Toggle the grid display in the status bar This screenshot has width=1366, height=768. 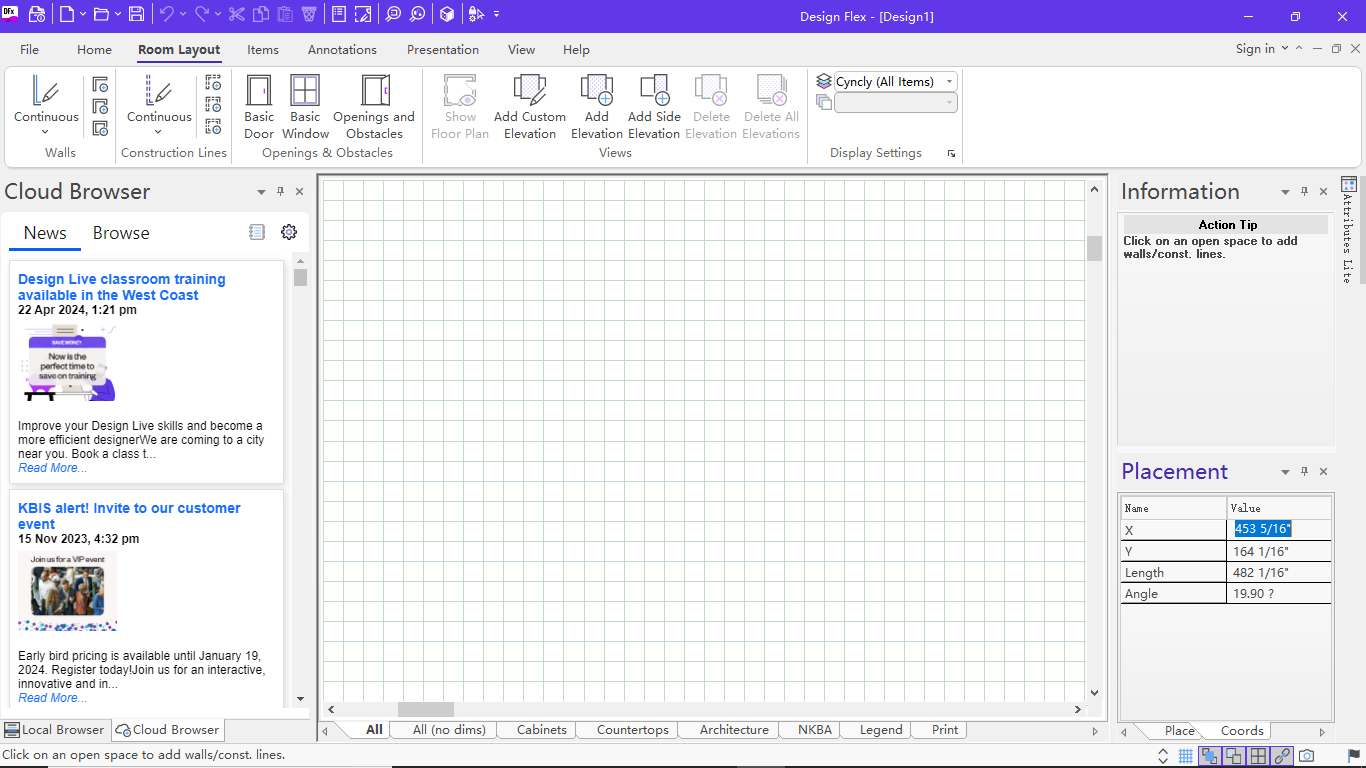(1186, 756)
